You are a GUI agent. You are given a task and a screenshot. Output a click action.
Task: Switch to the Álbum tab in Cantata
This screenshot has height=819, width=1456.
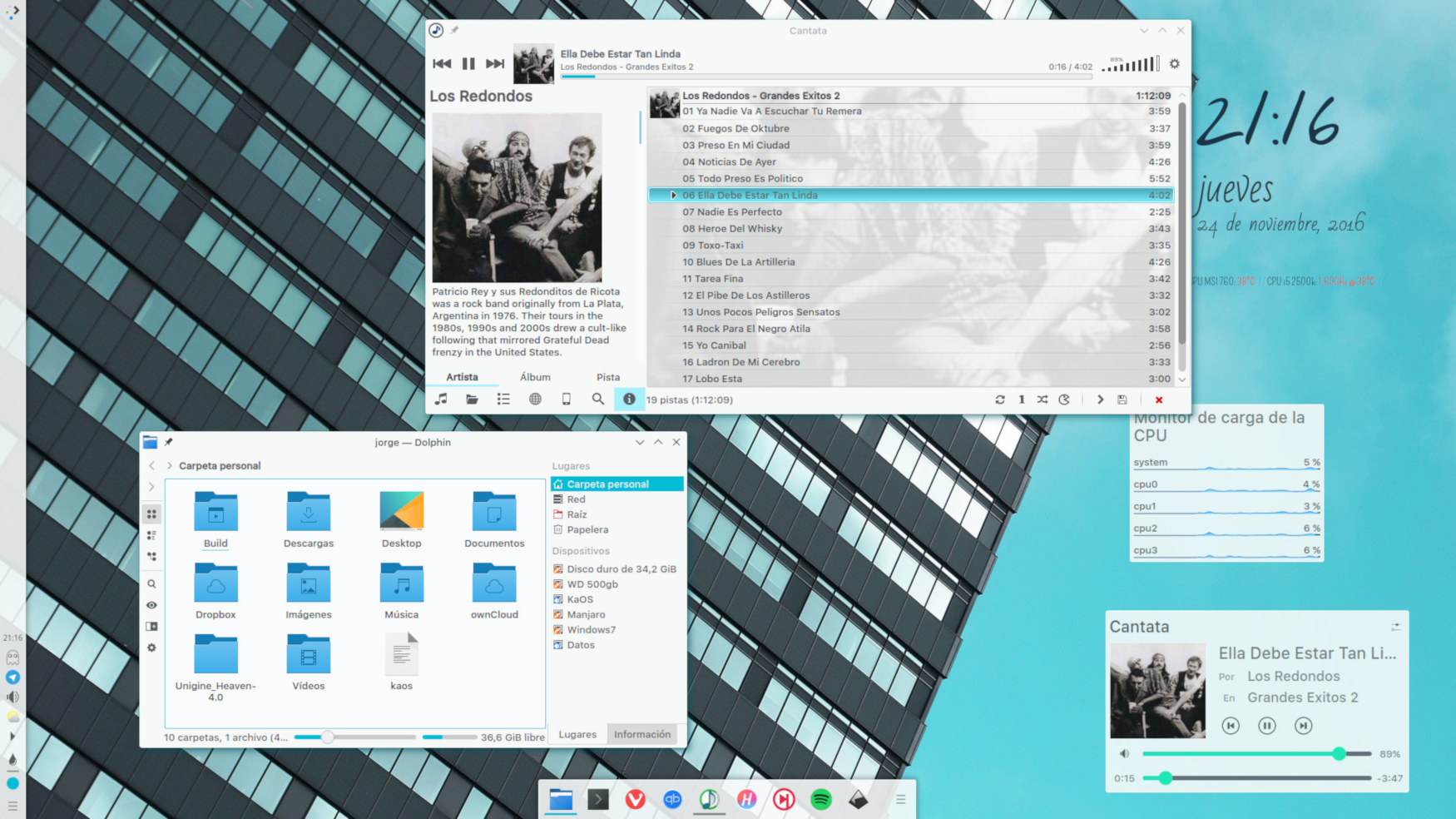pyautogui.click(x=535, y=377)
